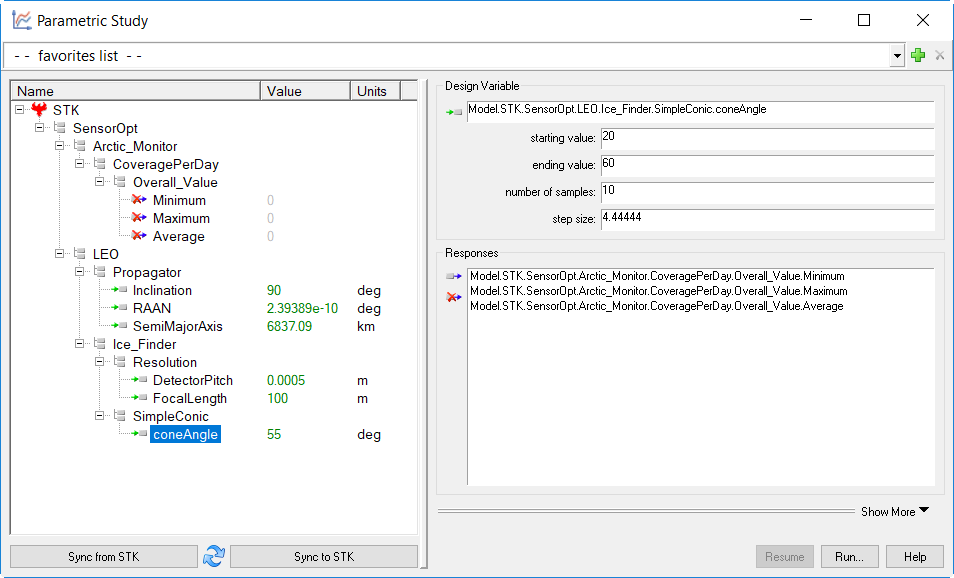Click the green plus add-favorite icon

(918, 56)
